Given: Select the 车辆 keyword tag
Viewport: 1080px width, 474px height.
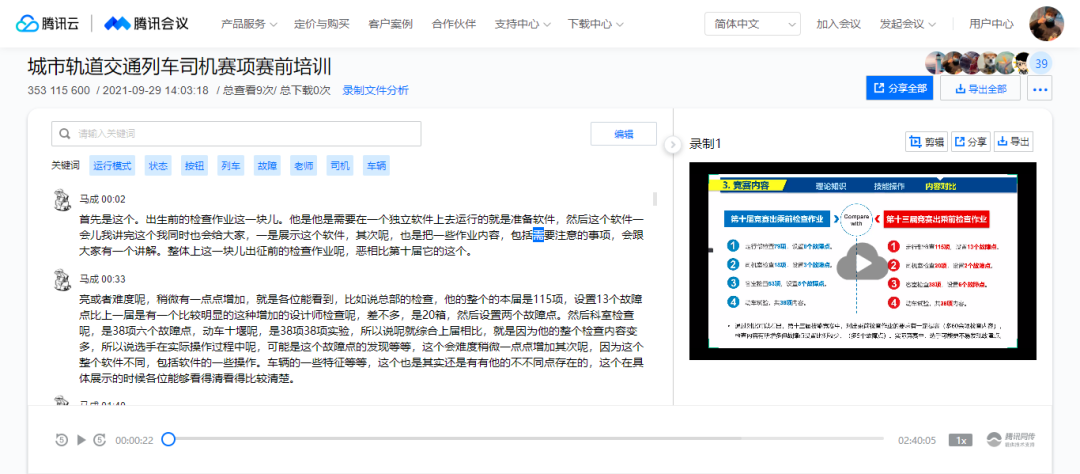Looking at the screenshot, I should 377,166.
